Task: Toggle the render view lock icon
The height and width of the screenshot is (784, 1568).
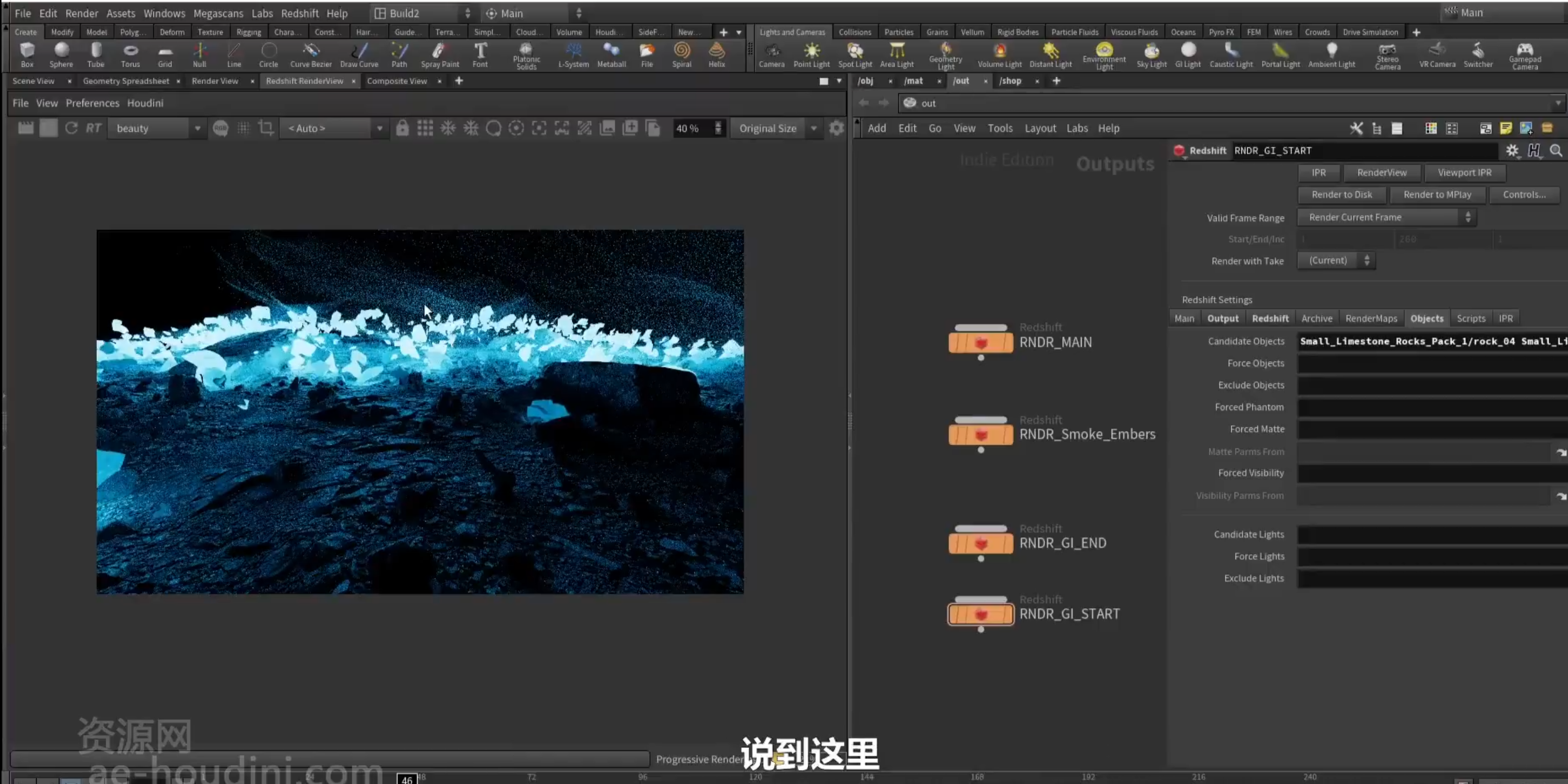Action: (402, 128)
